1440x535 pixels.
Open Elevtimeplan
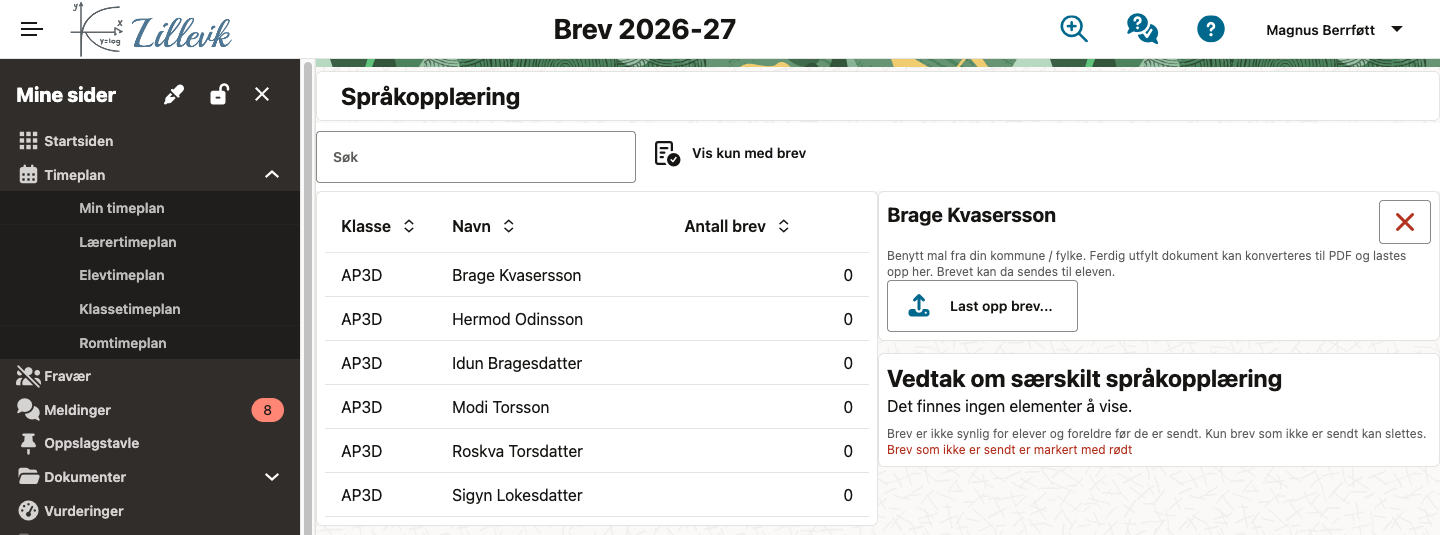point(122,275)
